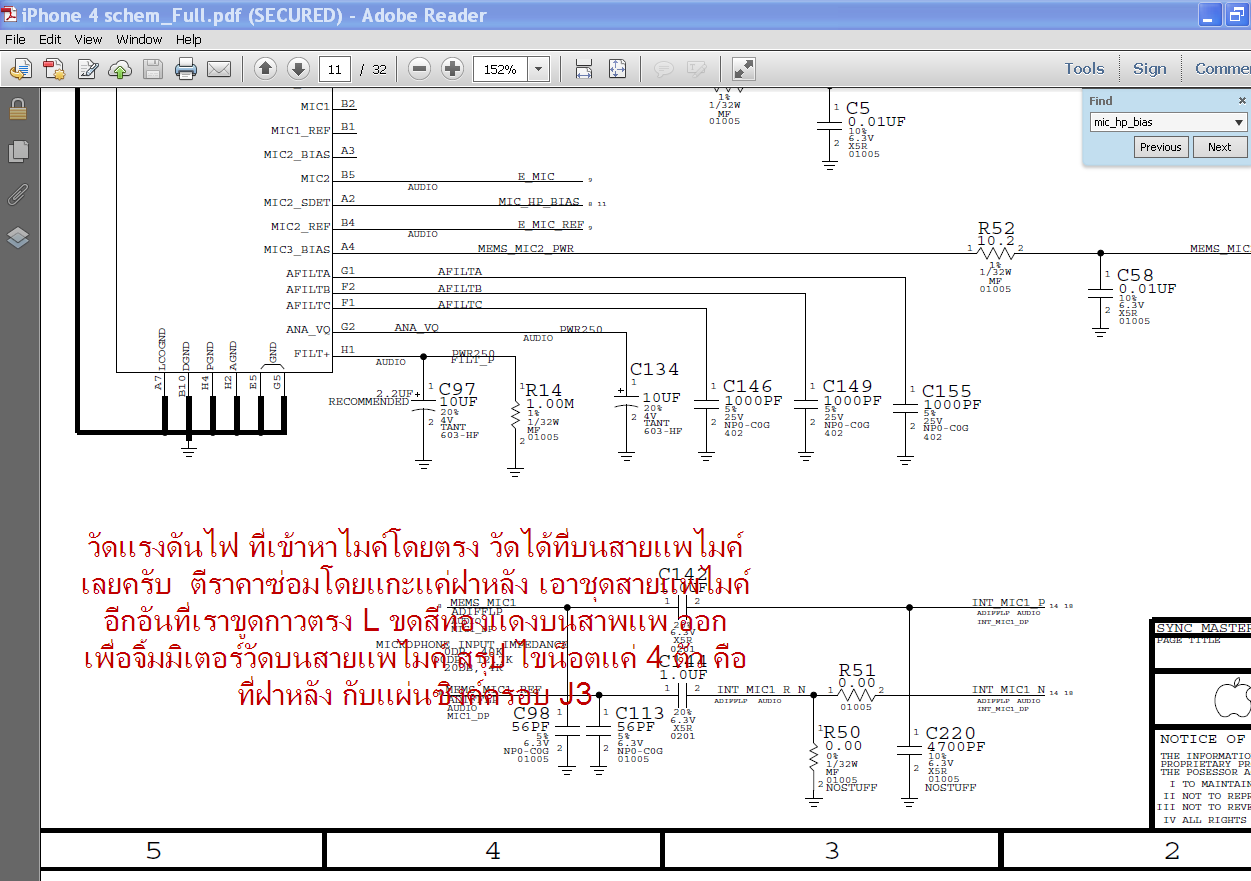Click the C58 capacitor label

point(1135,275)
